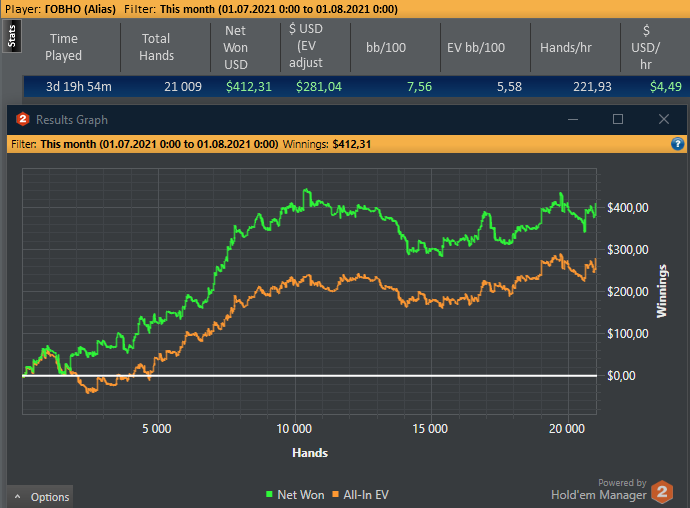
Task: Toggle the orange All-In EV legend marker
Action: point(335,494)
